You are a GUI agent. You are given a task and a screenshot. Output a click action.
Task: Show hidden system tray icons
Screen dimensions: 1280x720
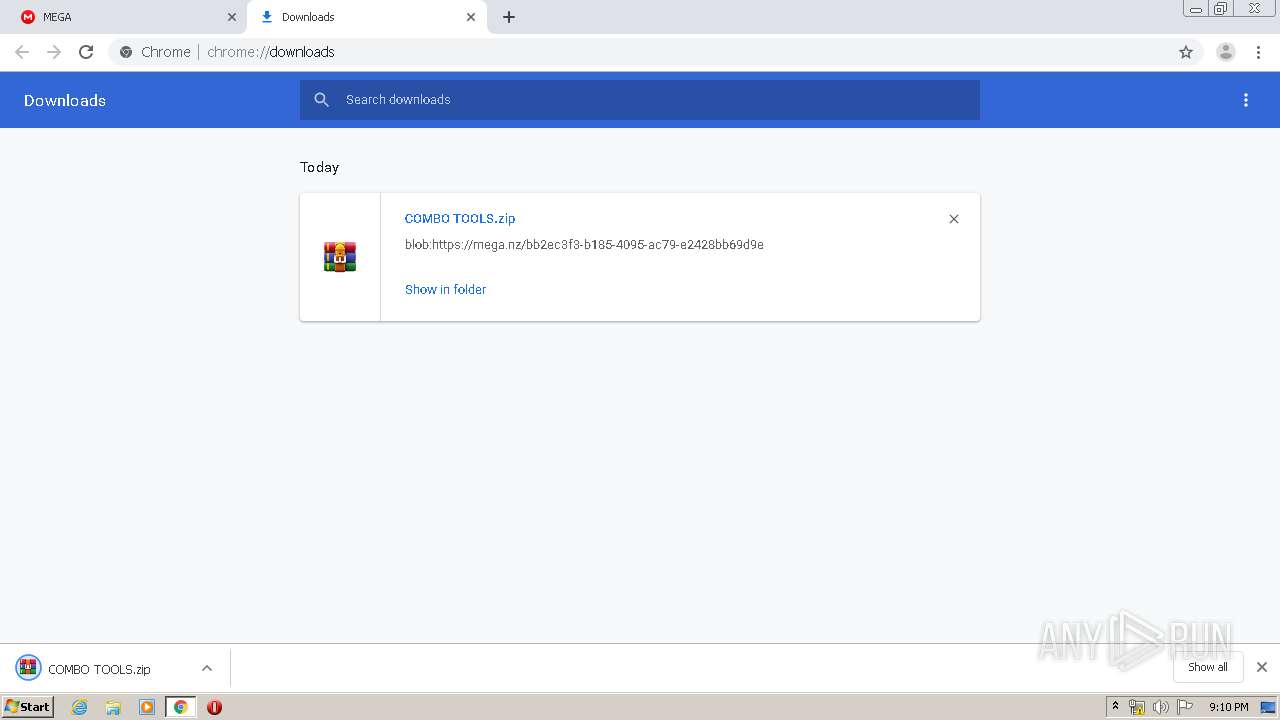tap(1116, 707)
